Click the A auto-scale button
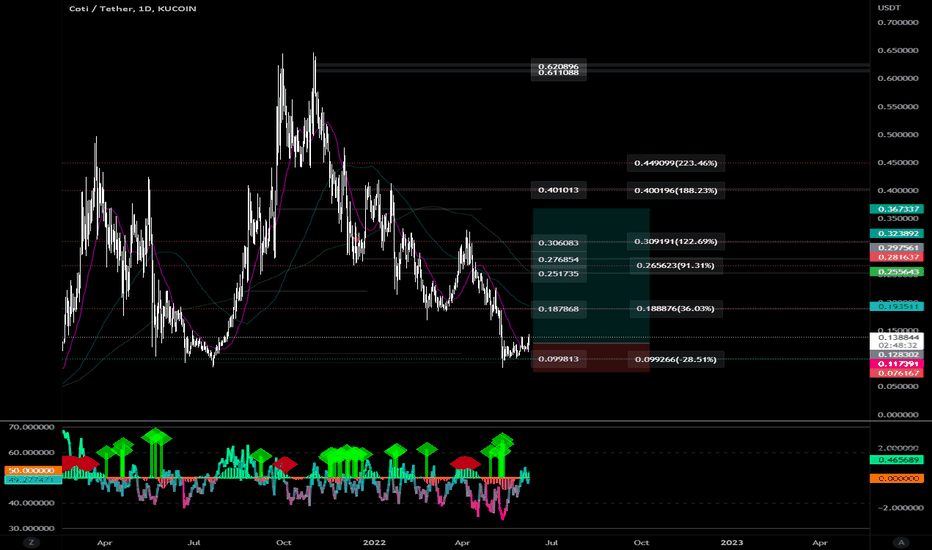Screen dimensions: 932x550 point(901,542)
